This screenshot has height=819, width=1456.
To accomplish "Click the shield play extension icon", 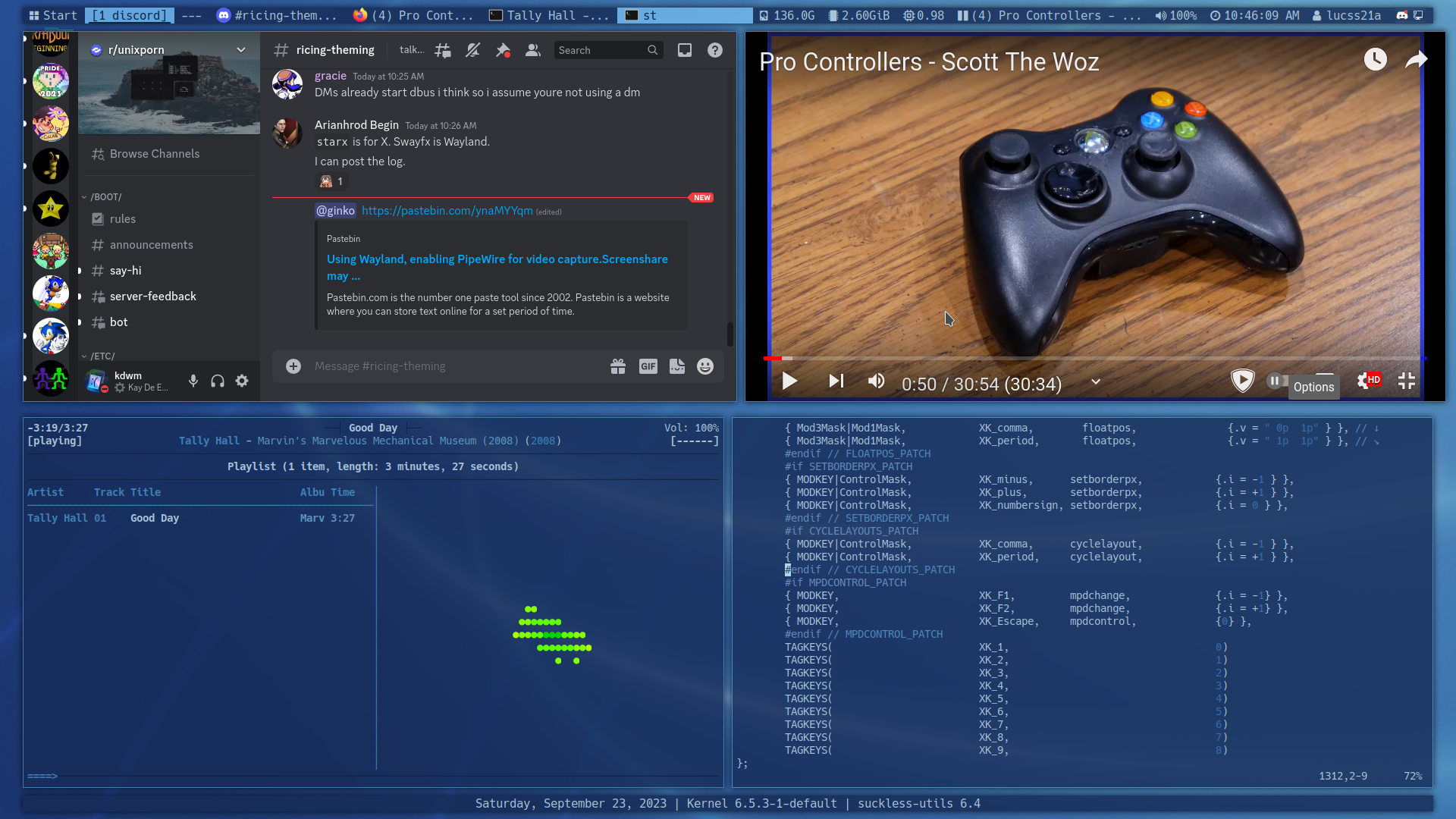I will 1242,381.
